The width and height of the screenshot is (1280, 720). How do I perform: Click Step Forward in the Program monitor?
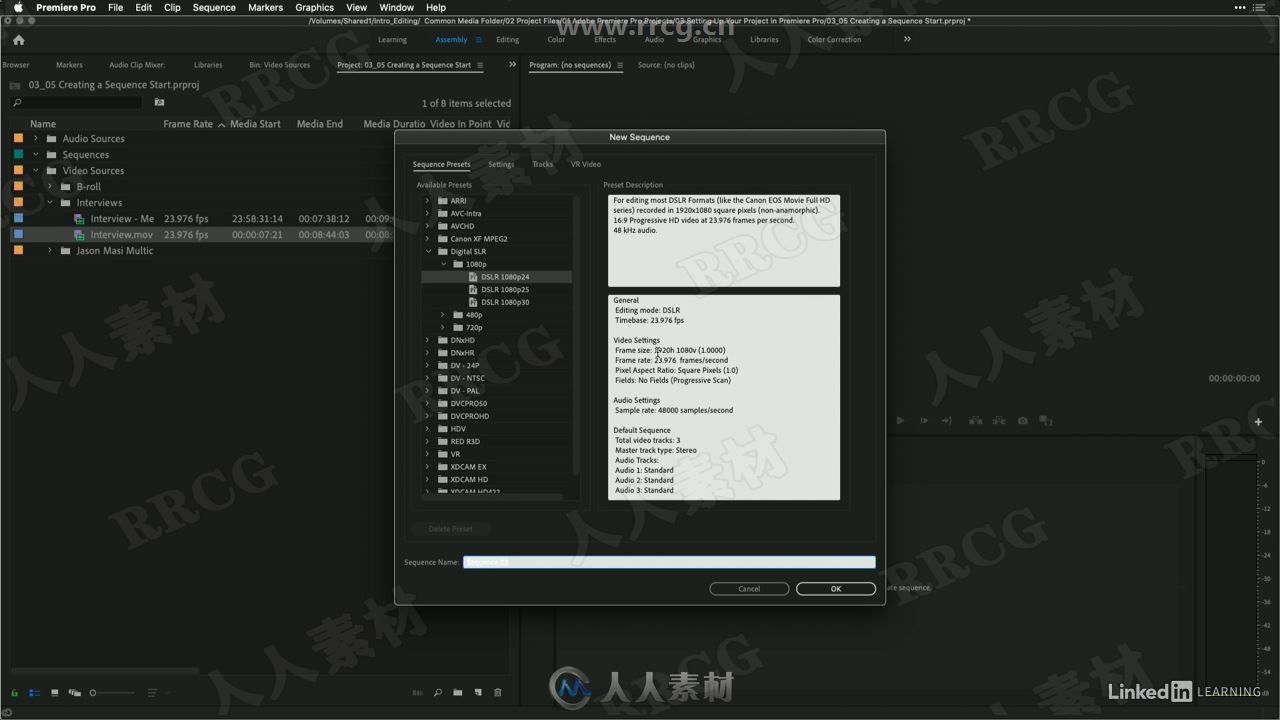[924, 421]
